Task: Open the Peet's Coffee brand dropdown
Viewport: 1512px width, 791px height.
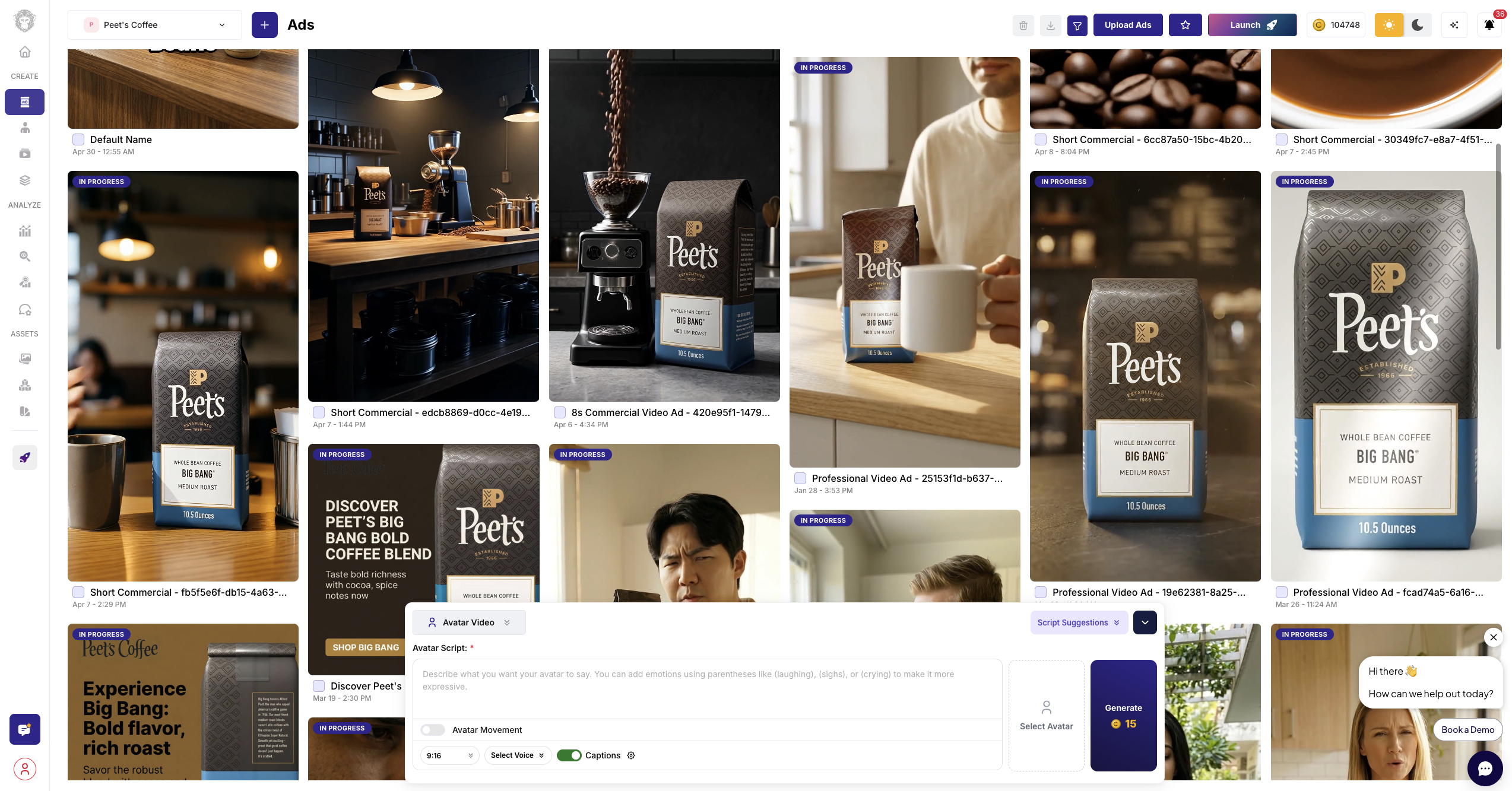Action: [x=155, y=25]
